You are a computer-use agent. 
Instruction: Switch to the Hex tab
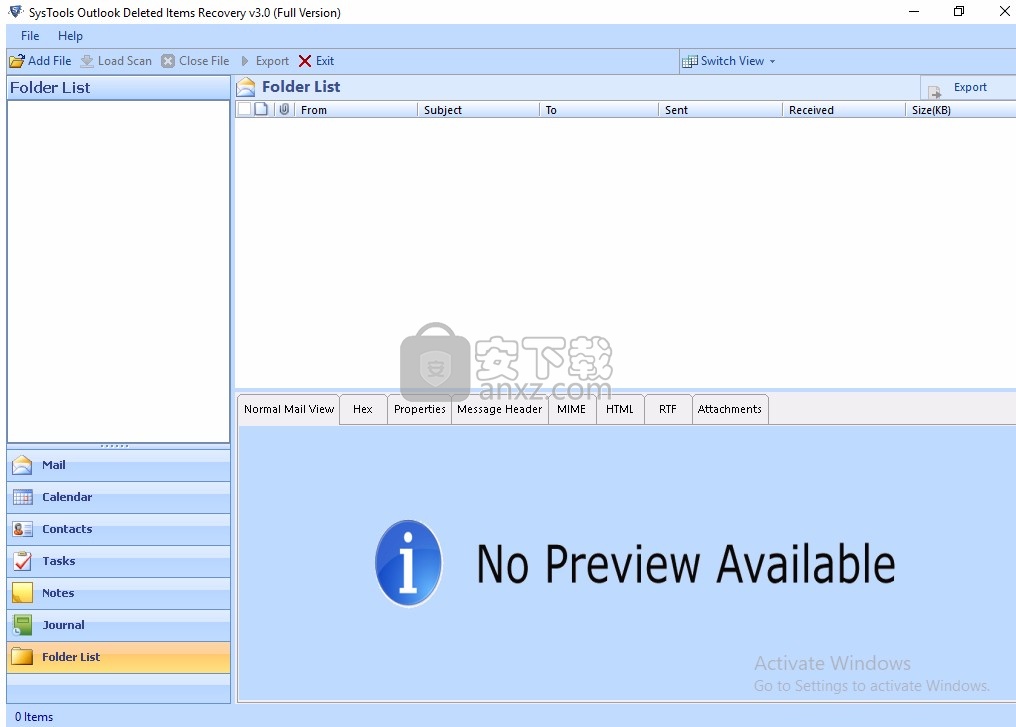coord(363,410)
